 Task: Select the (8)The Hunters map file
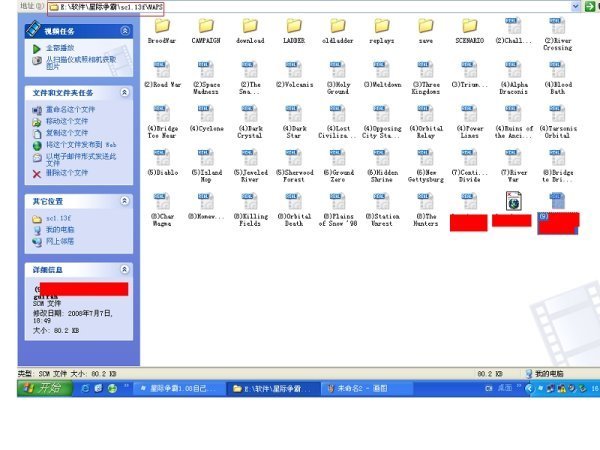point(426,210)
